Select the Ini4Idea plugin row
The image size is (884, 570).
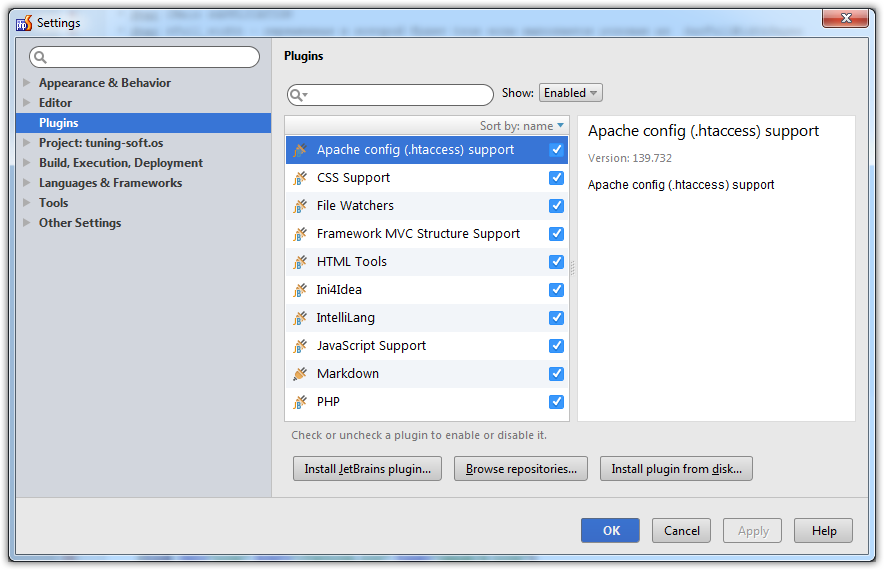click(x=427, y=290)
